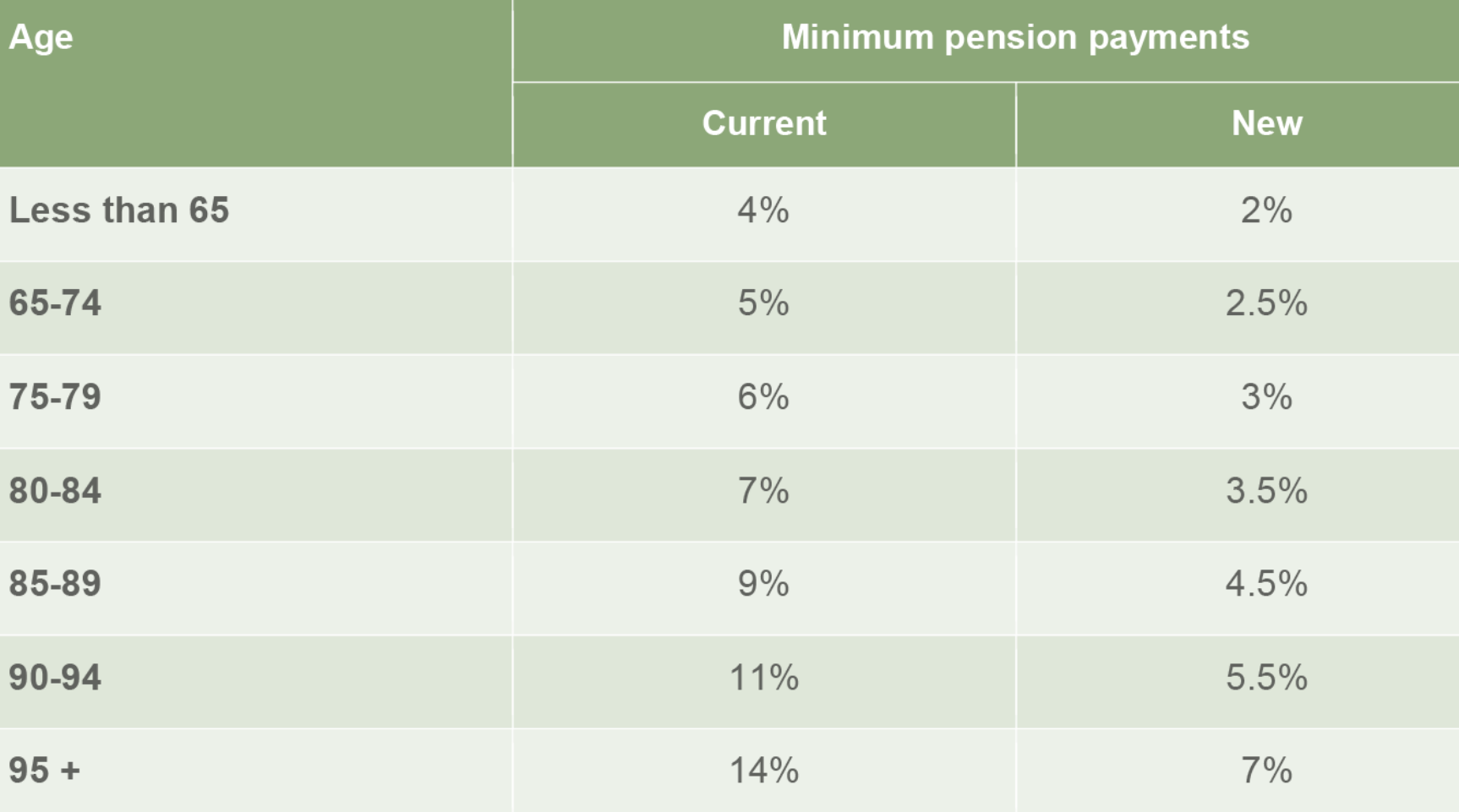Click the 65-74 age row label
Viewport: 1459px width, 812px height.
click(55, 303)
